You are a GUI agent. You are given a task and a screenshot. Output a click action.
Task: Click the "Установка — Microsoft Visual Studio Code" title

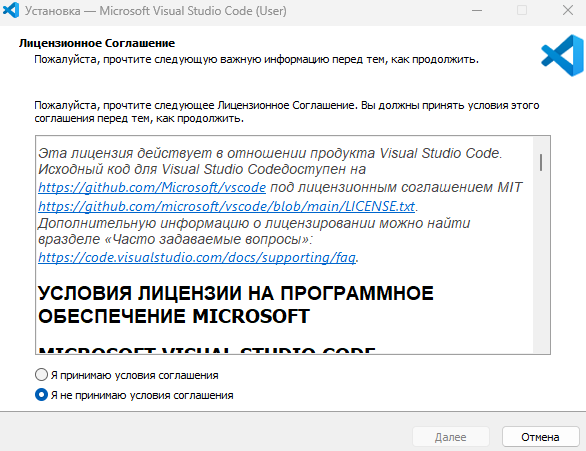155,11
